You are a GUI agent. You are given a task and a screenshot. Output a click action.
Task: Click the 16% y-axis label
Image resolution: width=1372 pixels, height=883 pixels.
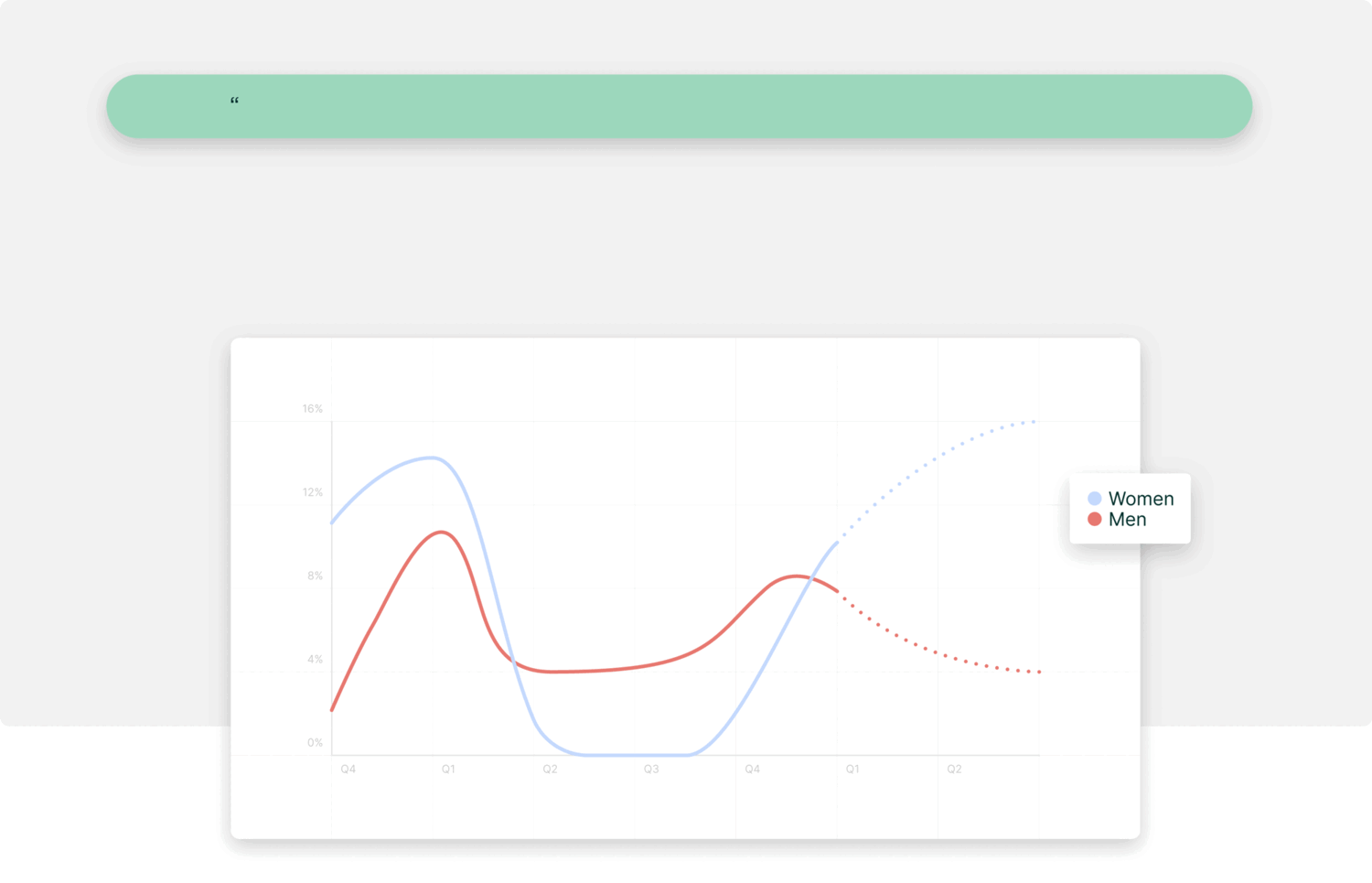pyautogui.click(x=313, y=409)
